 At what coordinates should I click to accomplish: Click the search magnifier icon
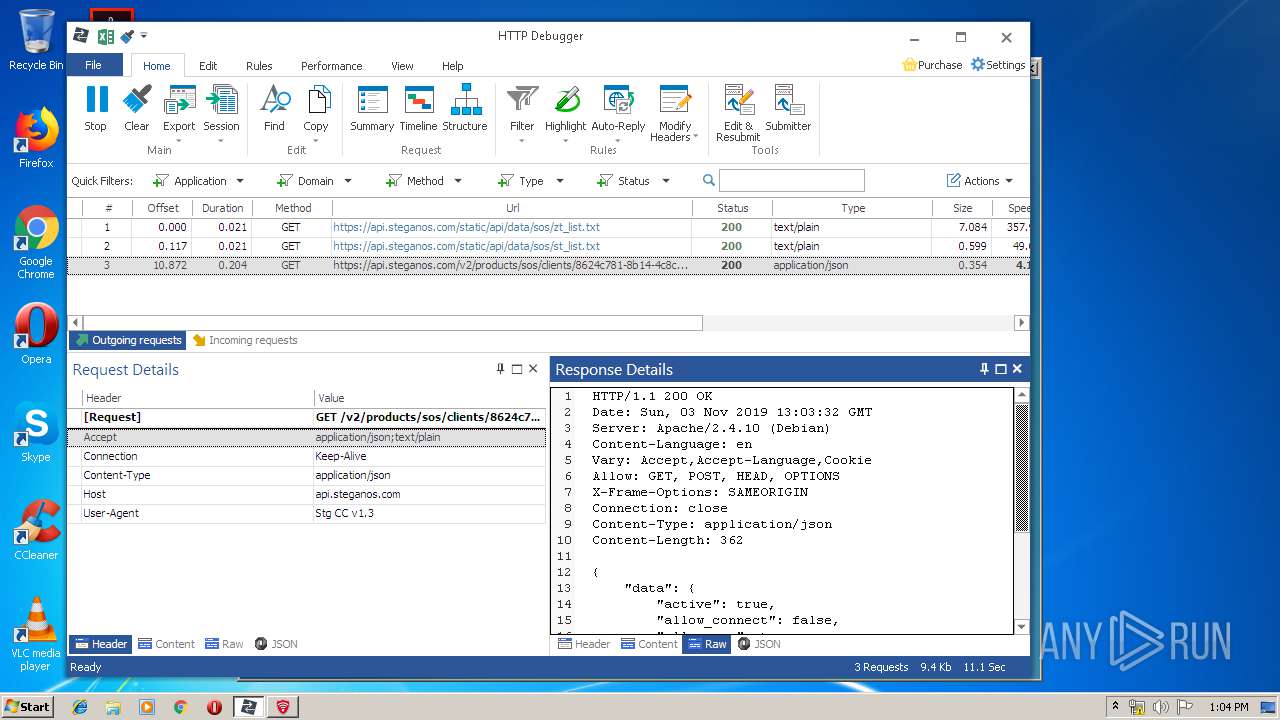(x=709, y=181)
